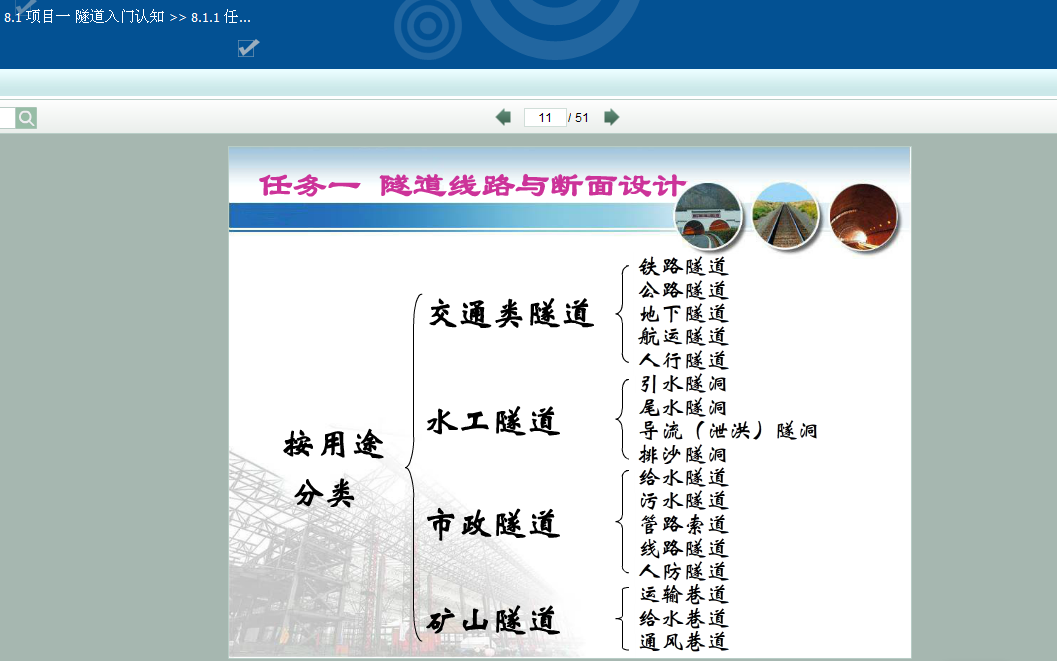The width and height of the screenshot is (1057, 661).
Task: Click the 通风巷道 entry
Action: [x=684, y=641]
